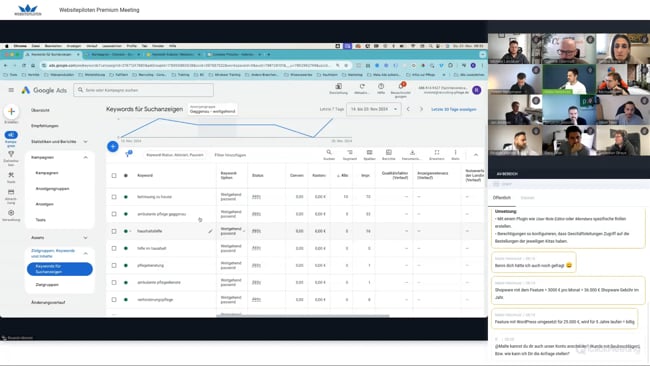Click the blue add keyword plus button
This screenshot has height=366, width=650.
tap(113, 146)
